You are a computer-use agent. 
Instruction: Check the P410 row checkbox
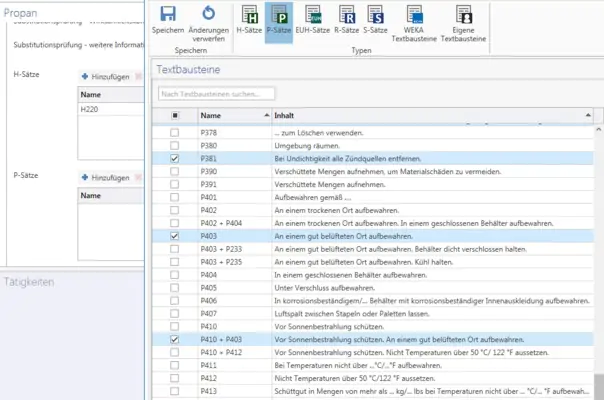tap(174, 326)
